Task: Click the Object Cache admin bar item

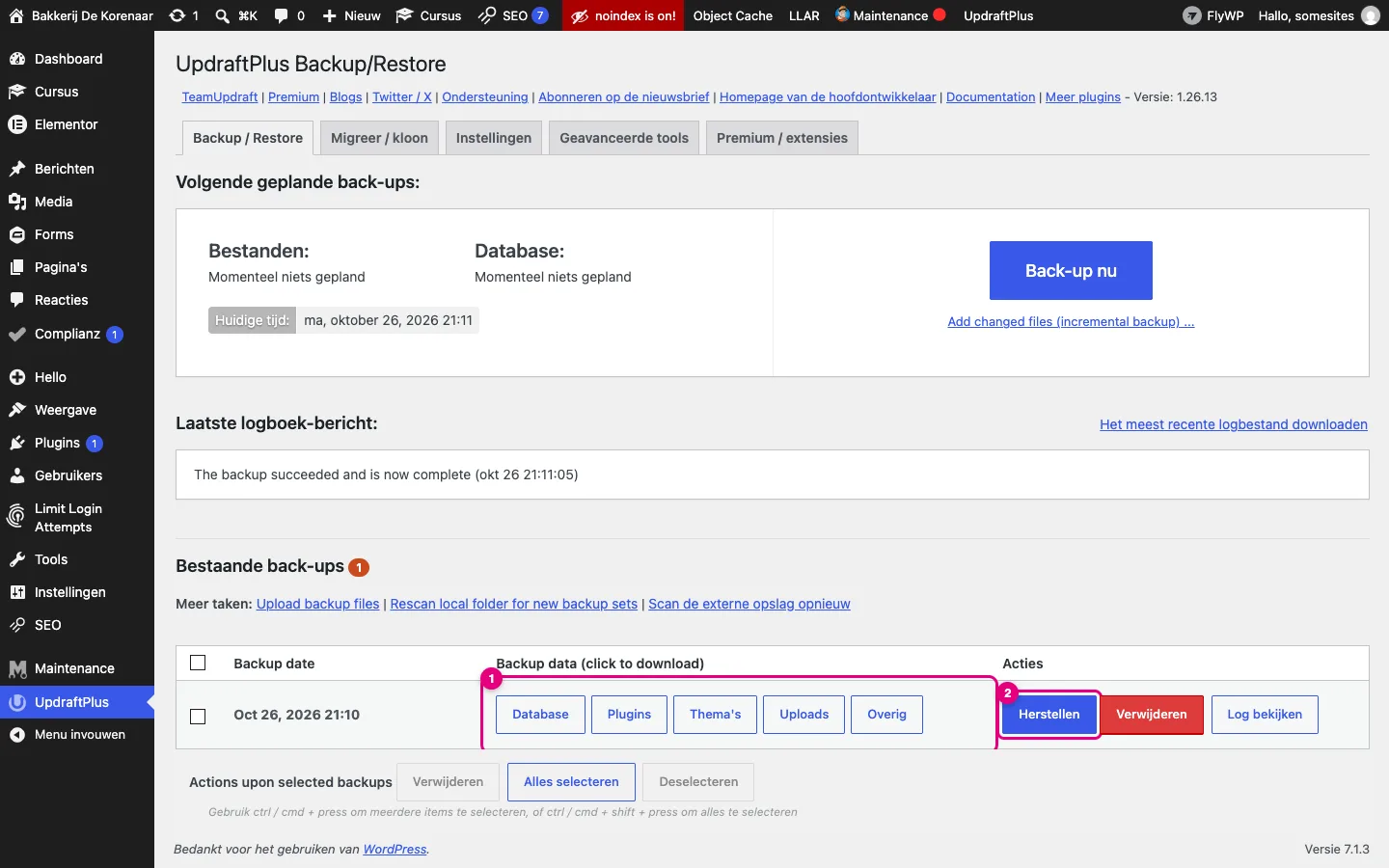Action: [x=733, y=15]
